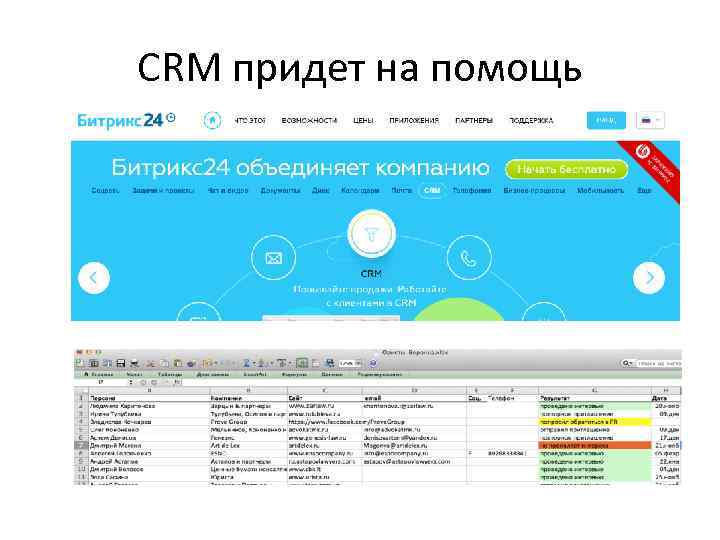Go to ПОДДЕРЖКА in the top navigation
720x540 pixels.
pos(531,120)
